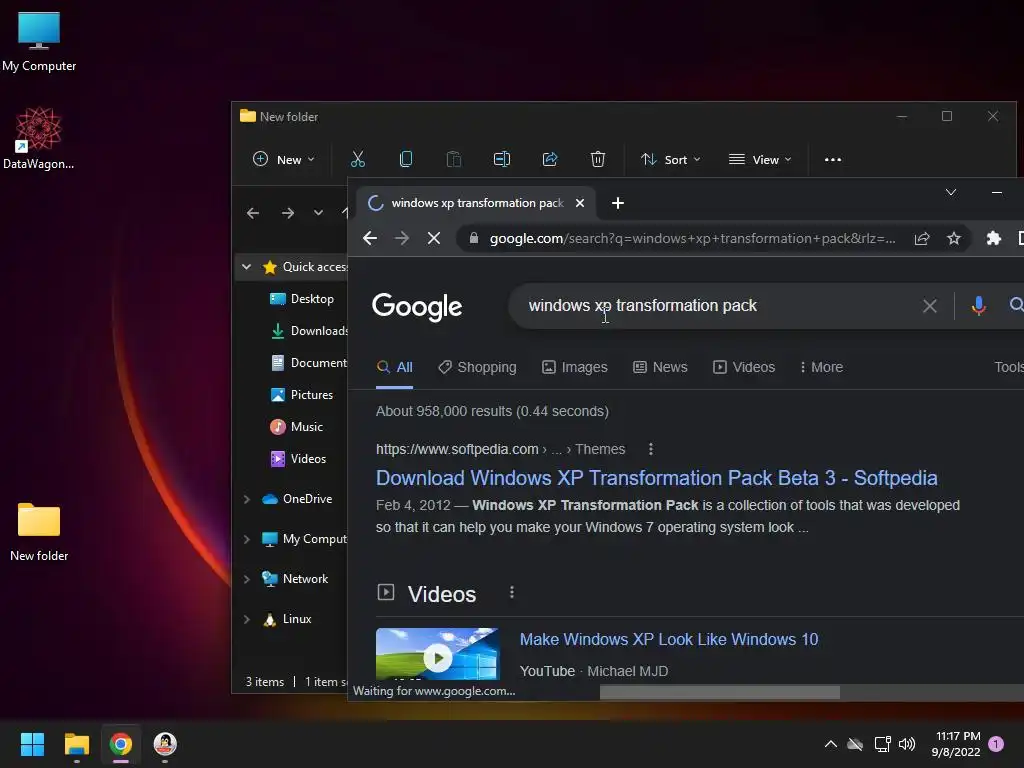Click the Paste icon in File Explorer toolbar
This screenshot has width=1024, height=768.
(453, 159)
